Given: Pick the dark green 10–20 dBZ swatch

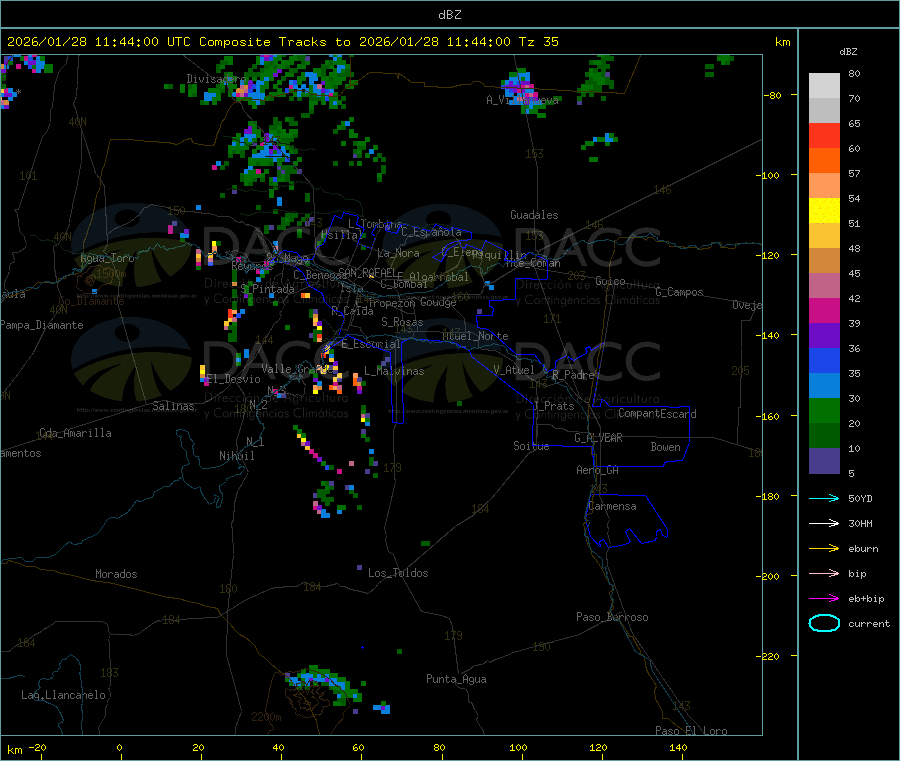Looking at the screenshot, I should click(824, 436).
